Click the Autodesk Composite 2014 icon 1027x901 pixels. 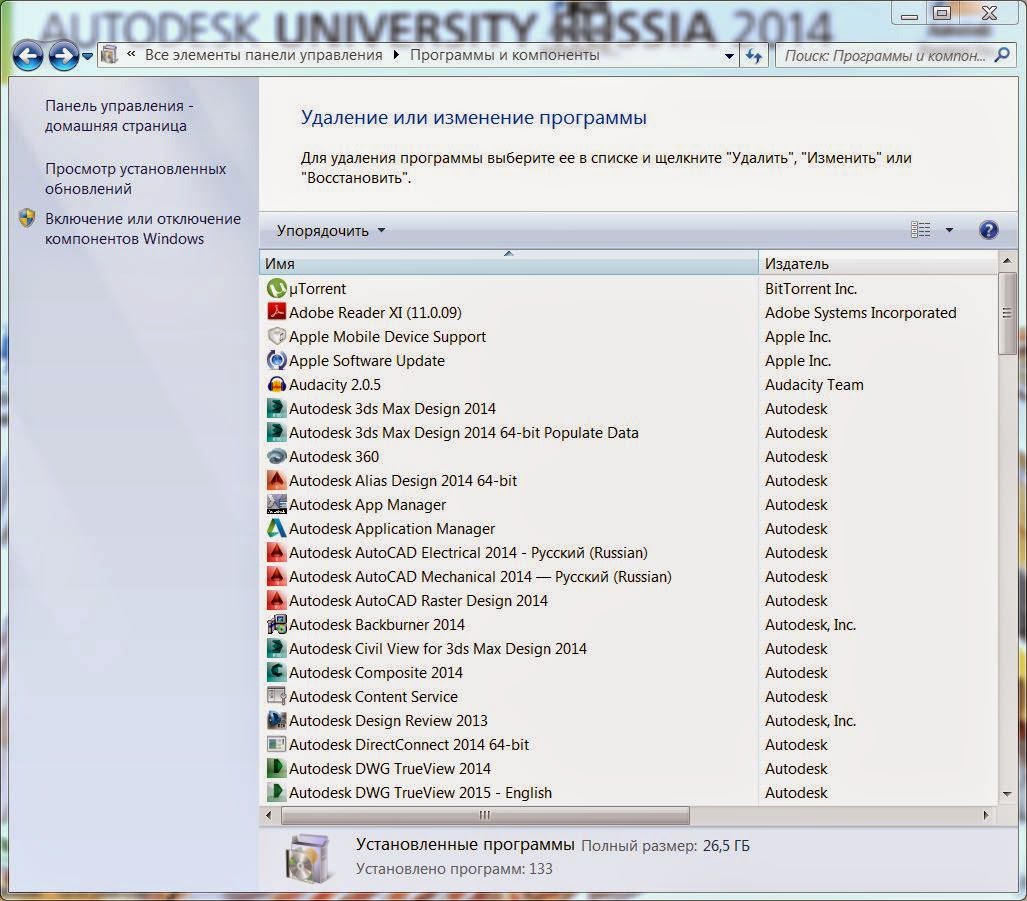coord(276,672)
